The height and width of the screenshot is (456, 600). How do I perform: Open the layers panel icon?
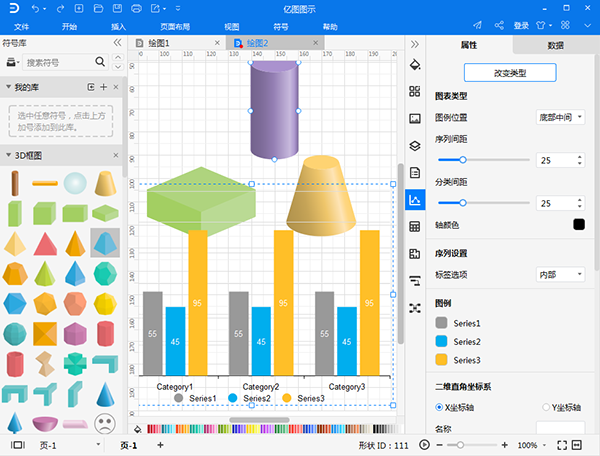coord(415,146)
